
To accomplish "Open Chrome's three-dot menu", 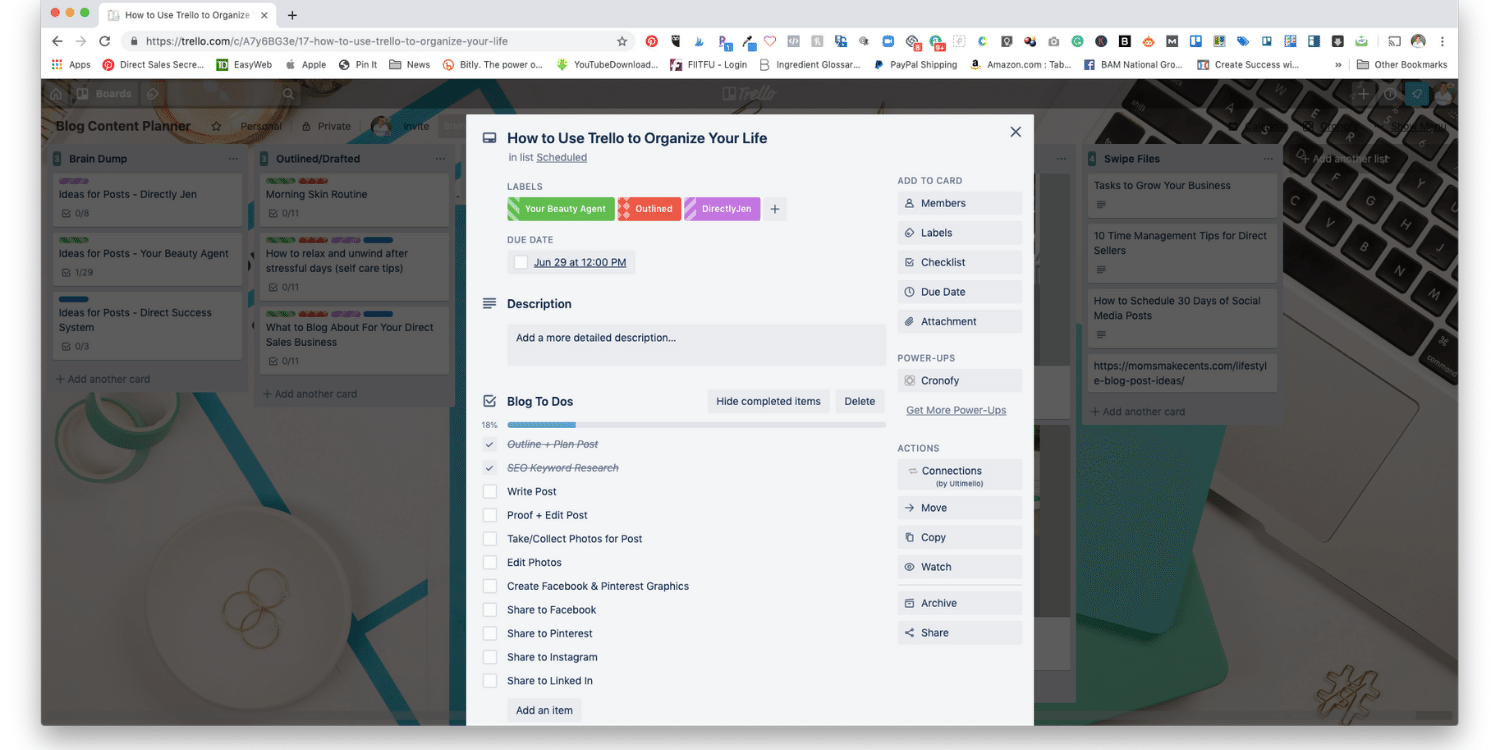I will tap(1442, 41).
